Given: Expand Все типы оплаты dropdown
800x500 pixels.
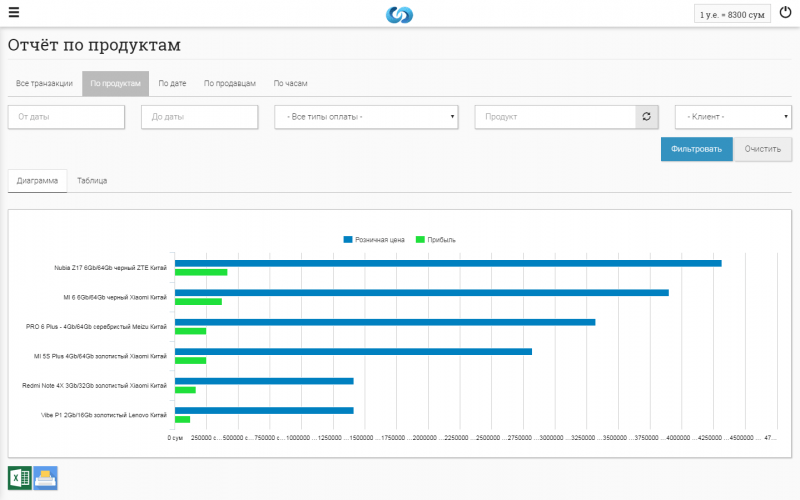Looking at the screenshot, I should 366,117.
